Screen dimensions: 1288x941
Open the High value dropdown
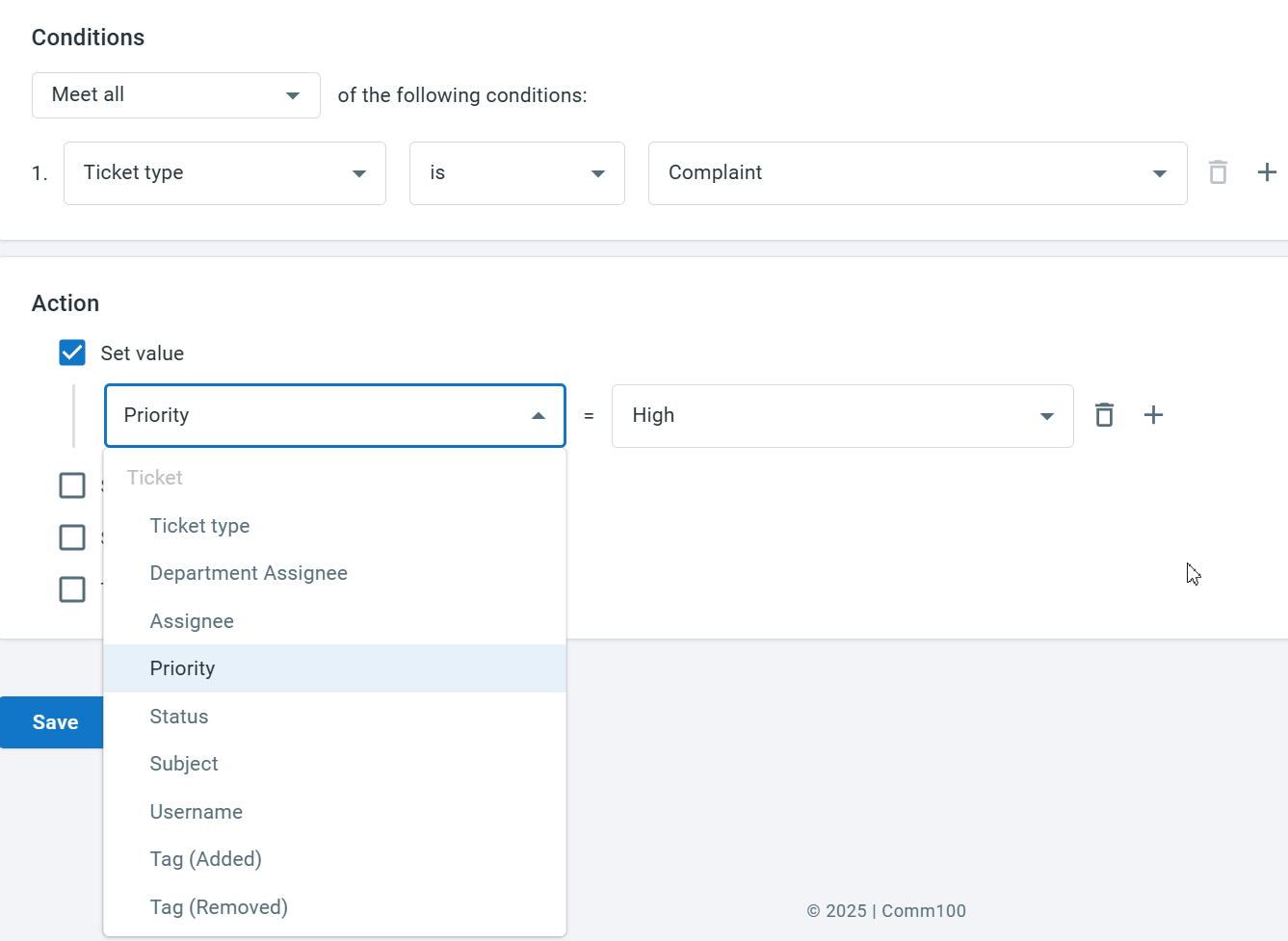tap(843, 416)
